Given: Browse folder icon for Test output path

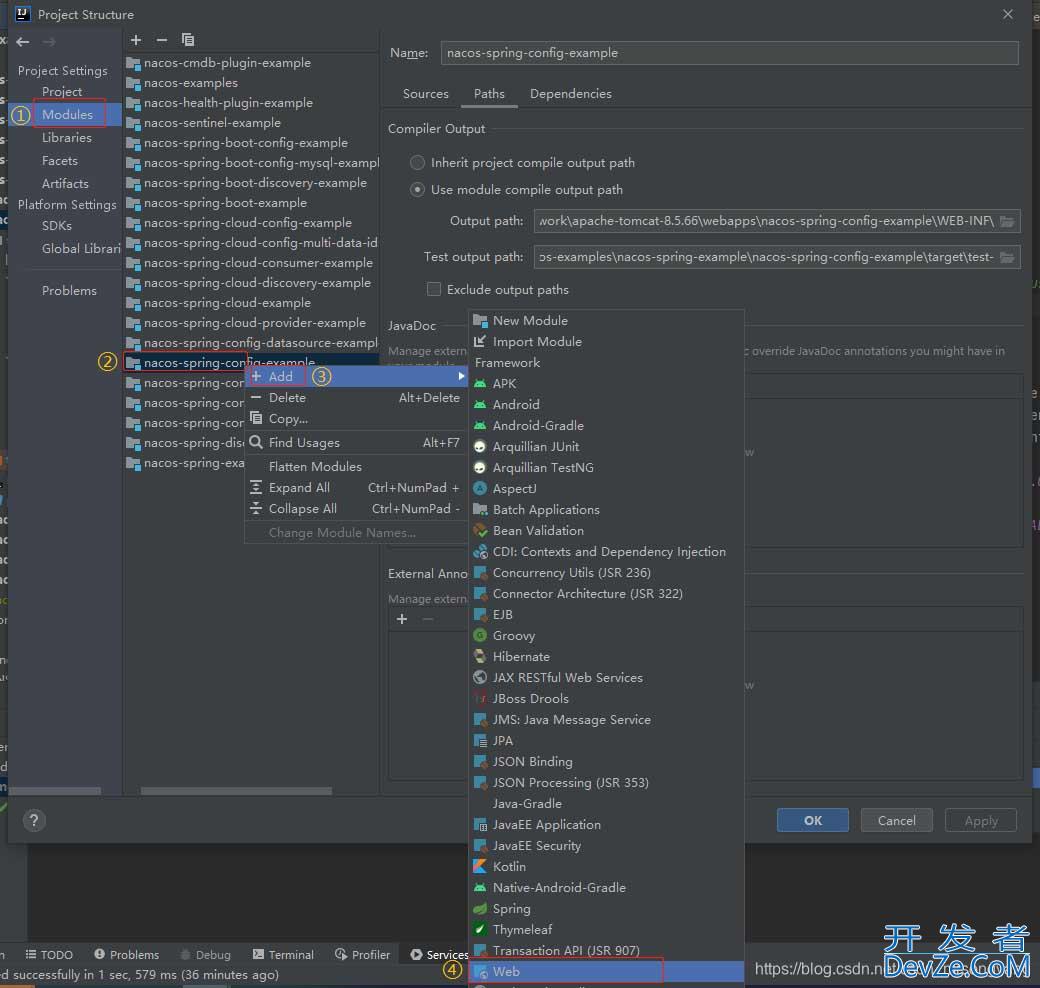Looking at the screenshot, I should (1007, 257).
